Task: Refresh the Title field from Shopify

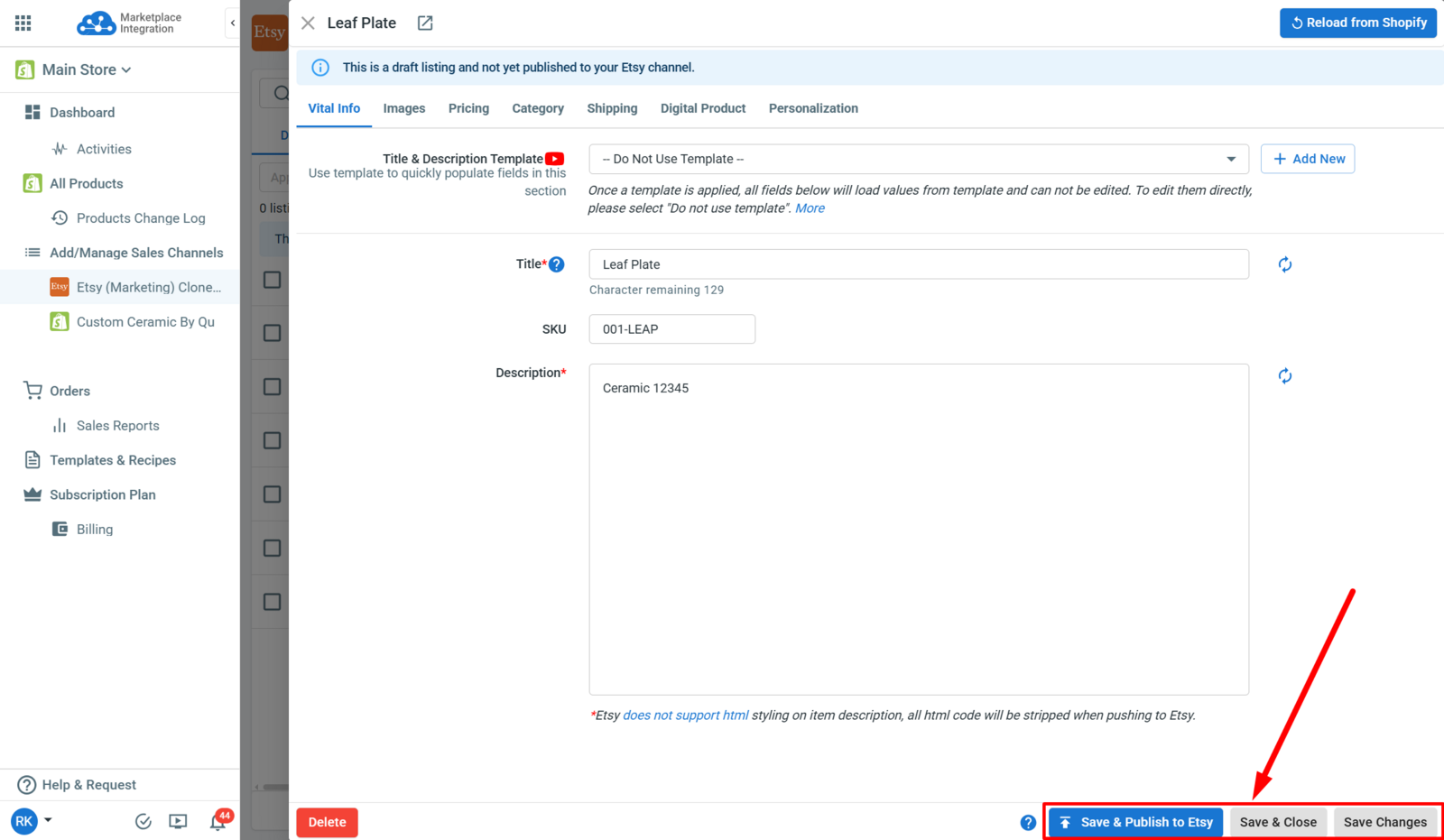Action: tap(1285, 264)
